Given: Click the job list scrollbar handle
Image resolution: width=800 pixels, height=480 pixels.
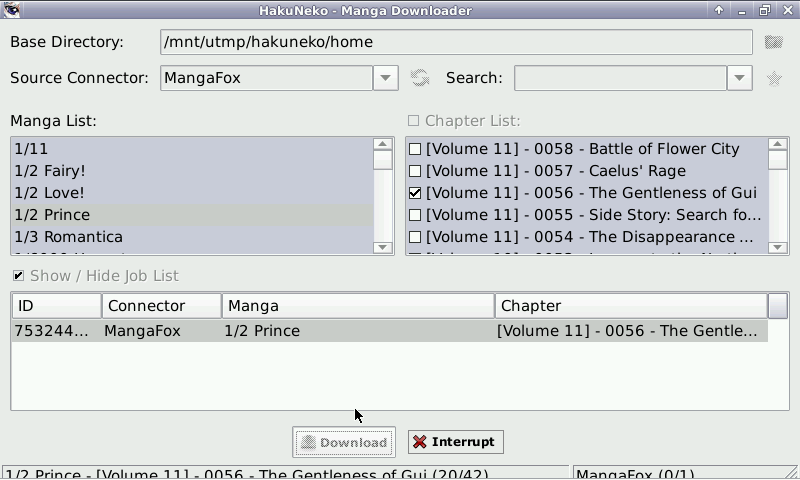Looking at the screenshot, I should pos(778,306).
